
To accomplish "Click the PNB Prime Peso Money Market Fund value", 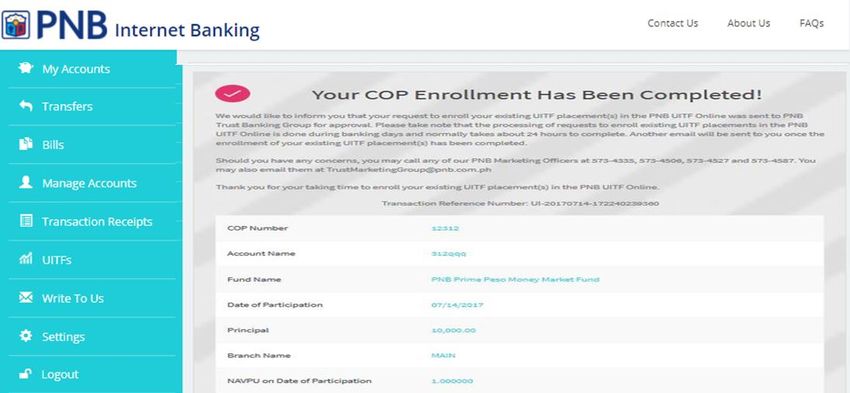I will [515, 280].
